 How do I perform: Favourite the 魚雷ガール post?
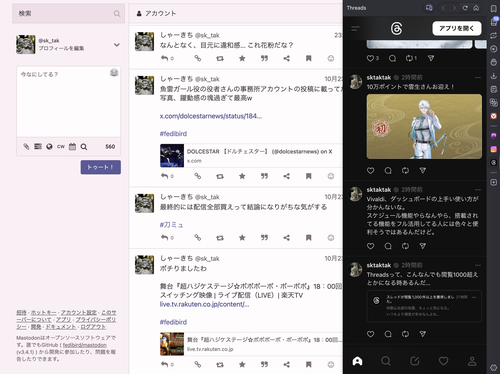pos(242,176)
